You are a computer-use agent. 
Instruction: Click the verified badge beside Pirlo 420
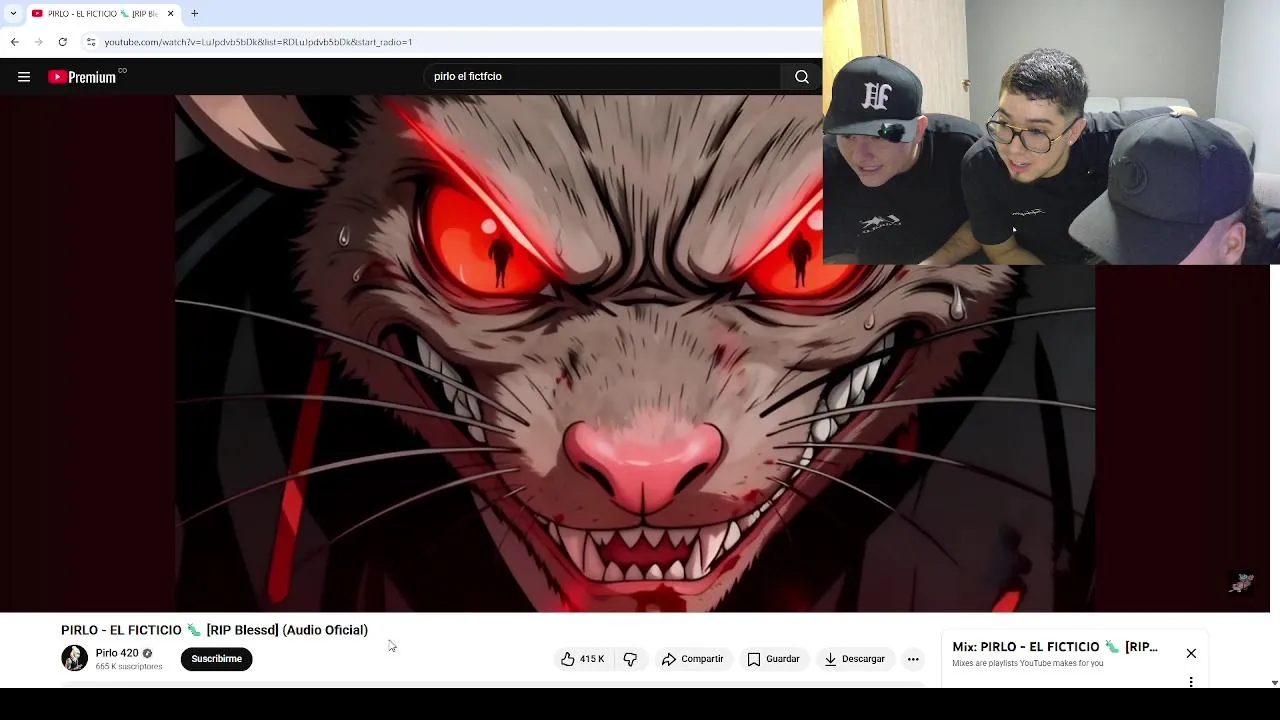(147, 653)
